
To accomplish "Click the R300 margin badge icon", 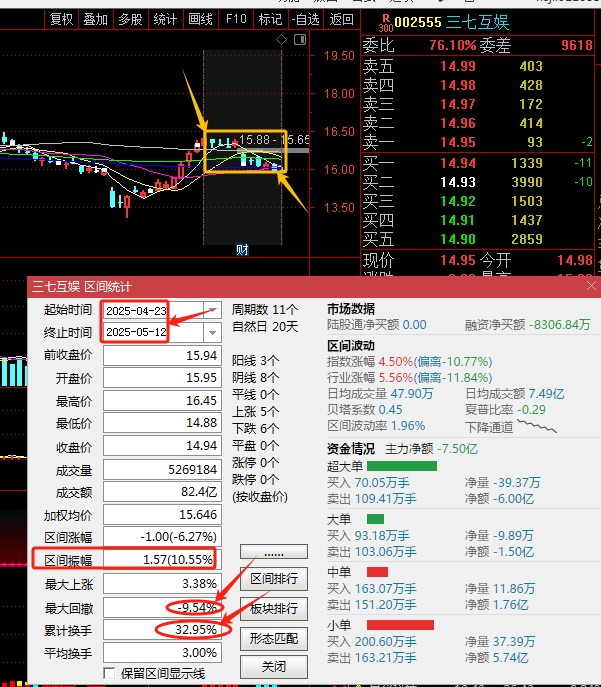I will tap(385, 23).
